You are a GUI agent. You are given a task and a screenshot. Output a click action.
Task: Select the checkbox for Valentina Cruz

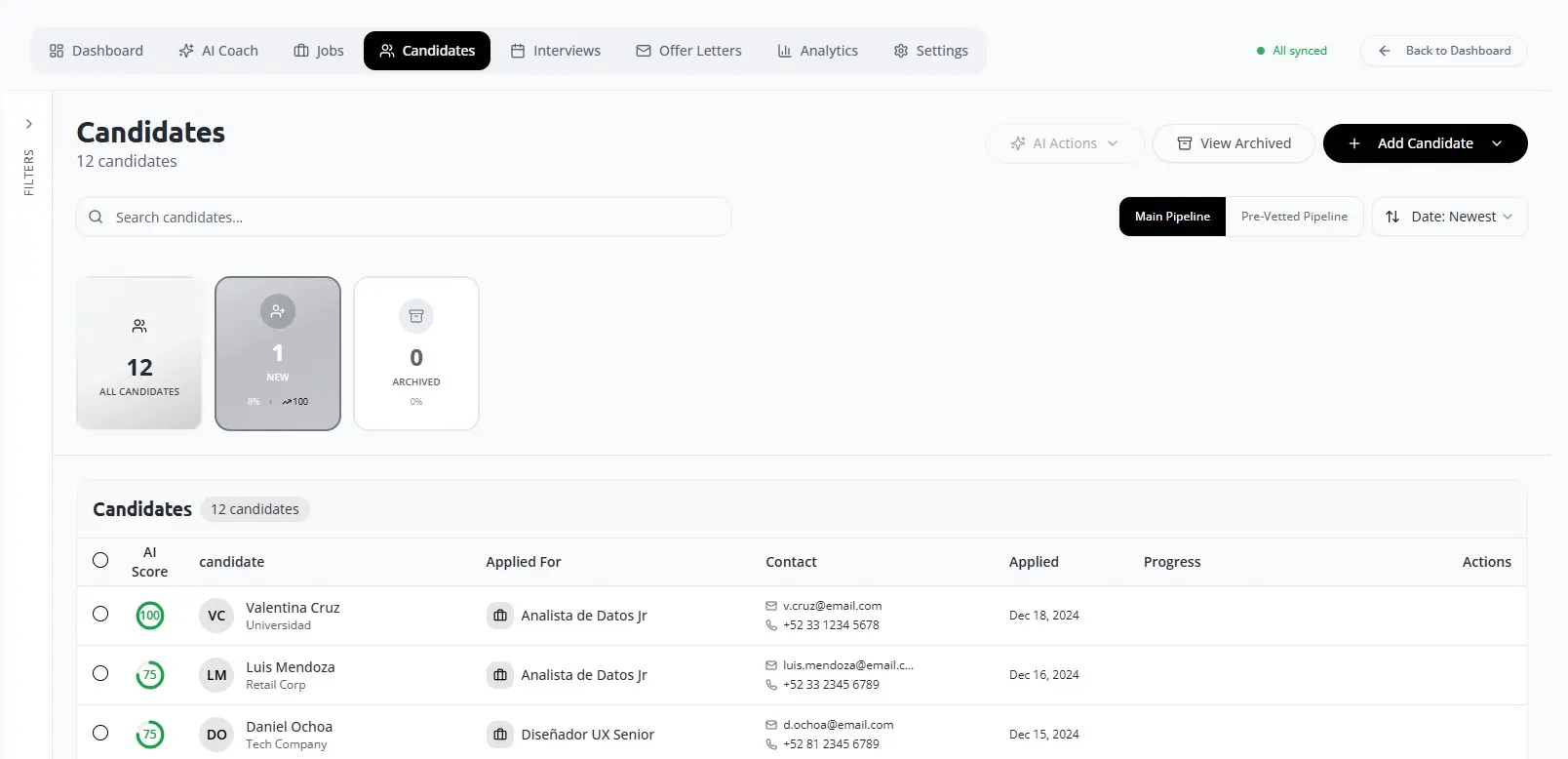tap(100, 614)
